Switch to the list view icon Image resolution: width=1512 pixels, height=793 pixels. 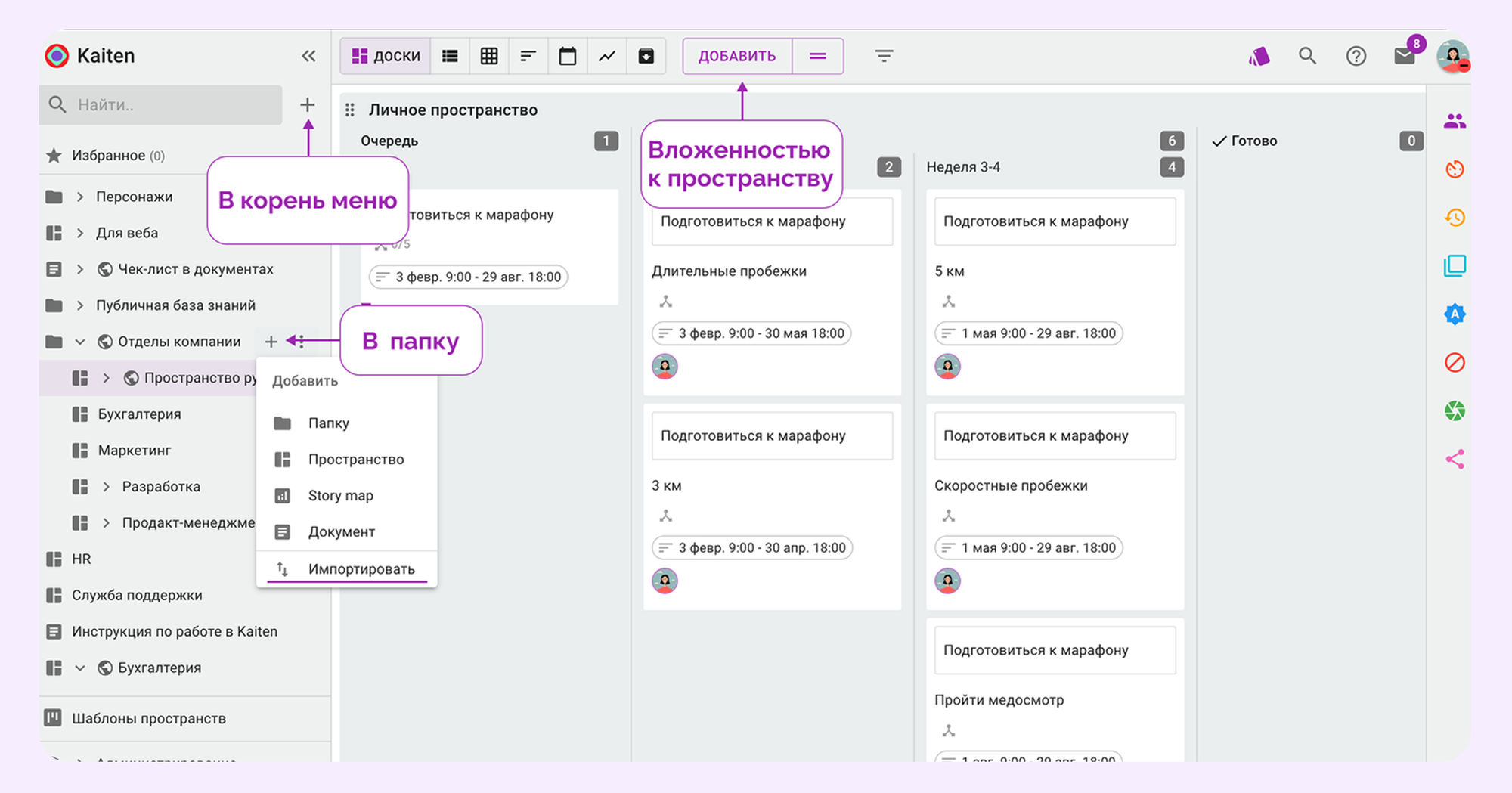point(450,56)
